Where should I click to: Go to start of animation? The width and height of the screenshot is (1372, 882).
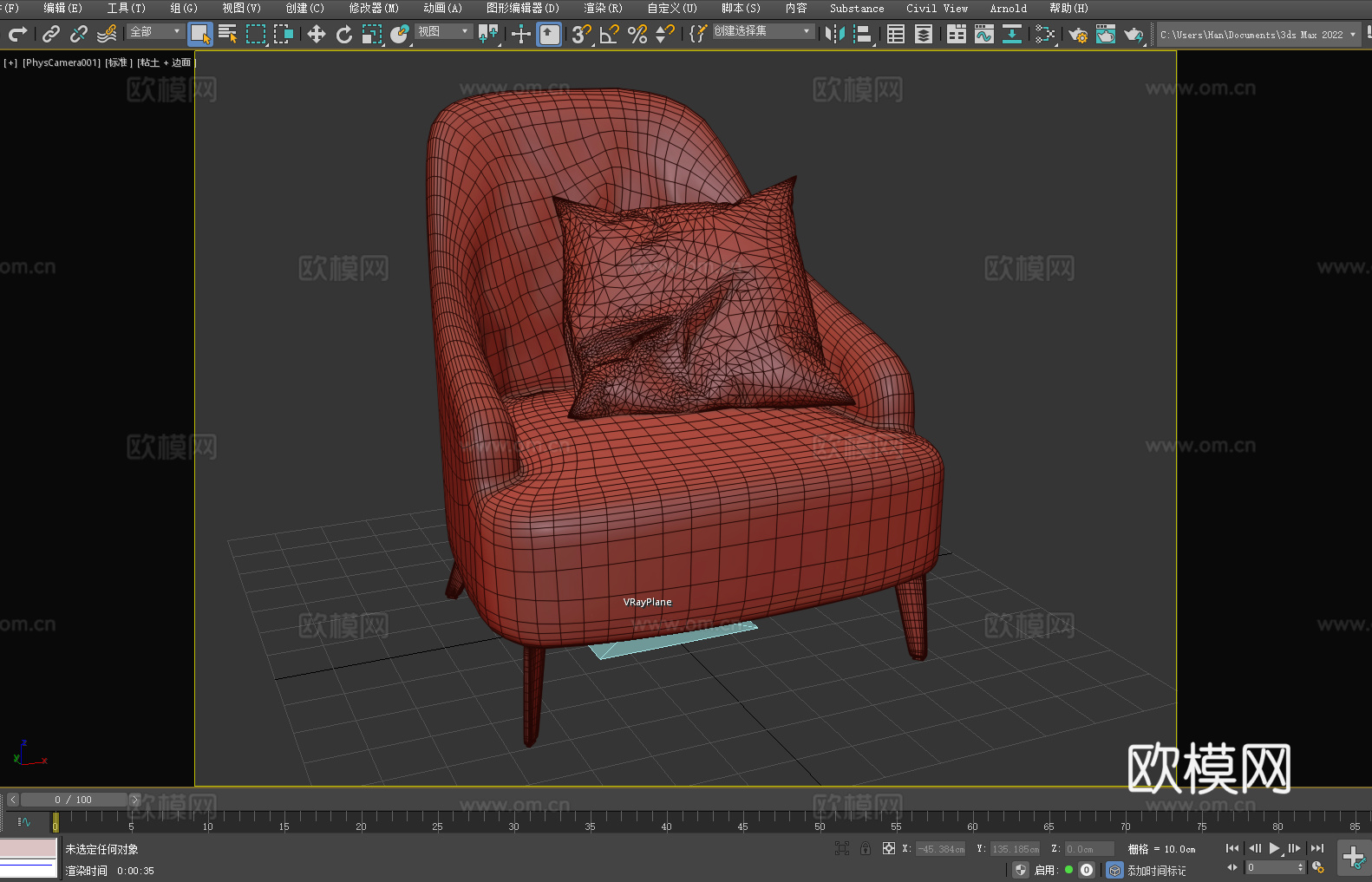click(x=1232, y=848)
